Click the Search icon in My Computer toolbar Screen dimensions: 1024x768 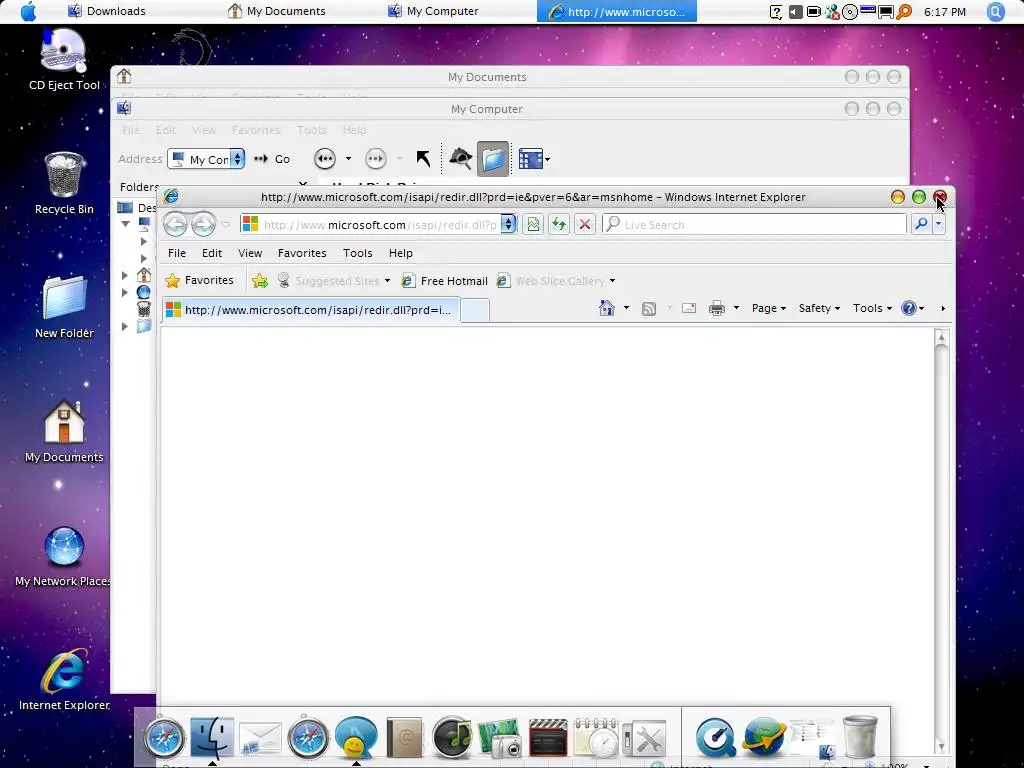coord(460,159)
